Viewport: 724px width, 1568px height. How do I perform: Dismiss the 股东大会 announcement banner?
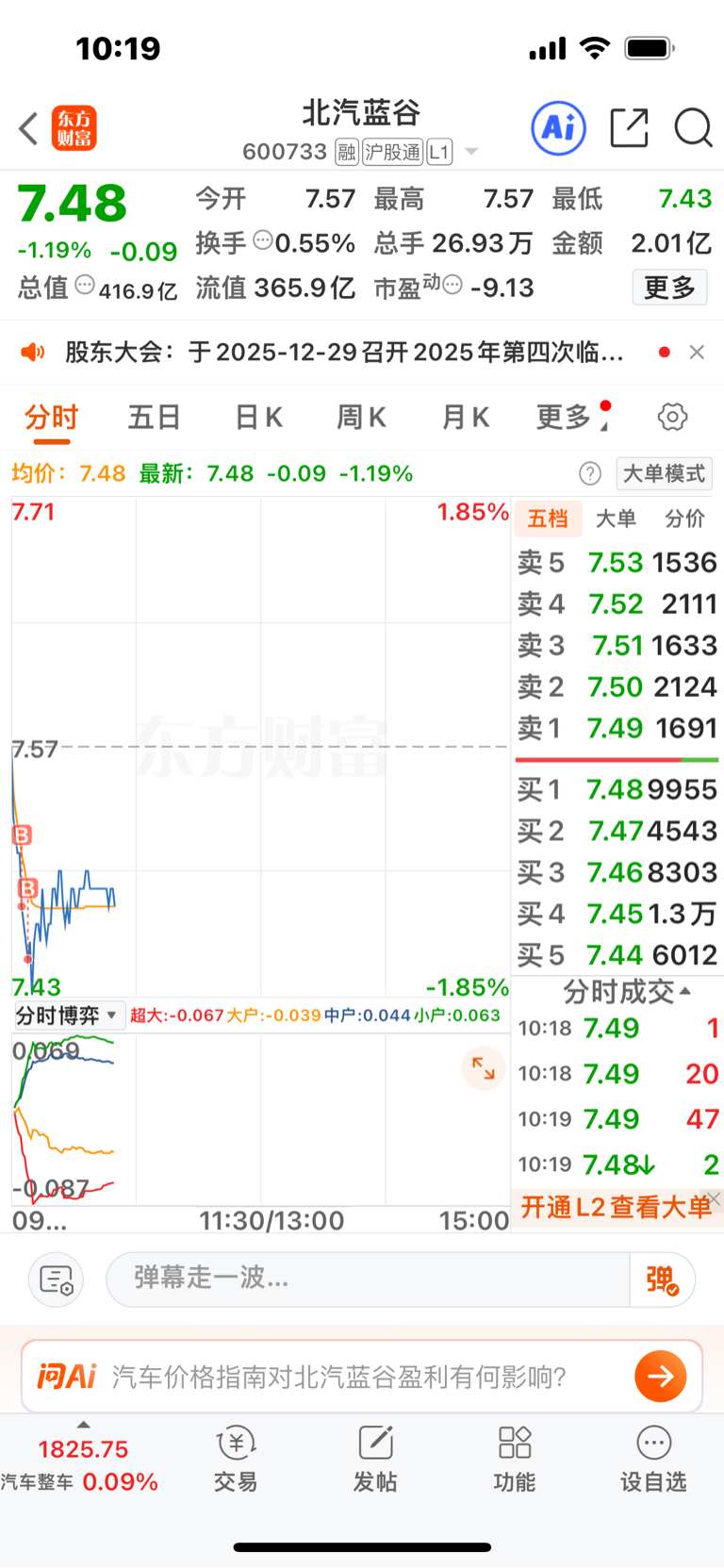[697, 352]
